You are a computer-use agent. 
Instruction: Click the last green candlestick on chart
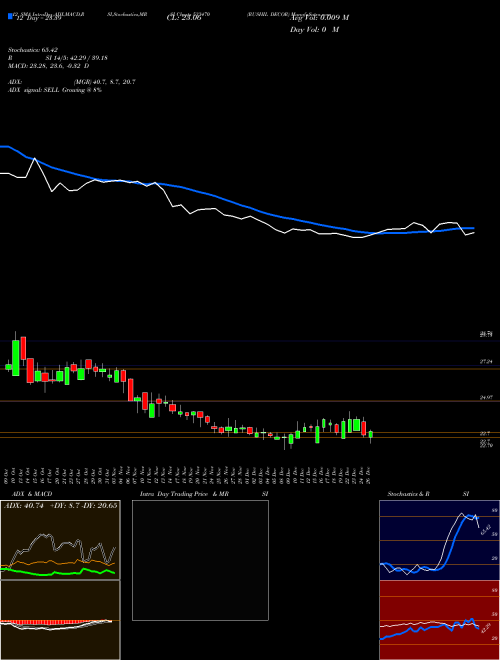tap(370, 434)
